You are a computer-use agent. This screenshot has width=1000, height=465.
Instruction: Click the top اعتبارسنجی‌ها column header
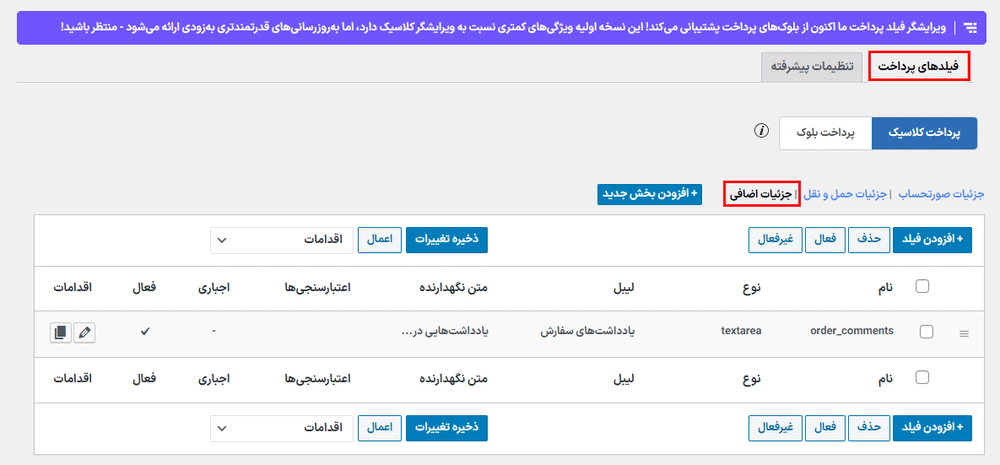(318, 287)
